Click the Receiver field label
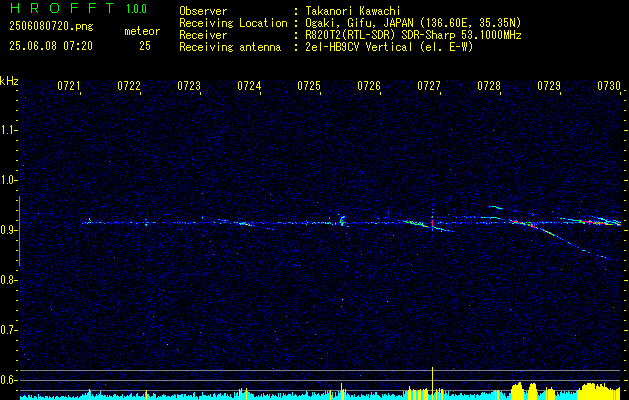Screen dimensions: 629x400 tap(203, 35)
